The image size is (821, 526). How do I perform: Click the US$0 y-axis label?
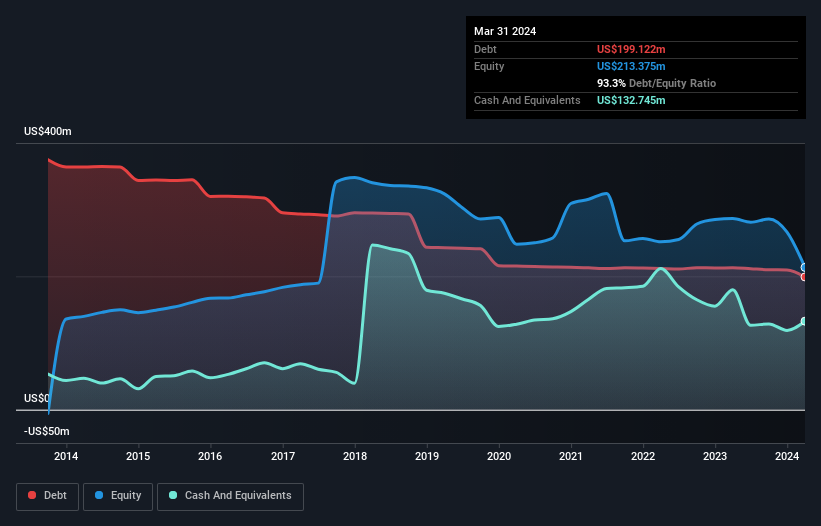click(x=37, y=398)
